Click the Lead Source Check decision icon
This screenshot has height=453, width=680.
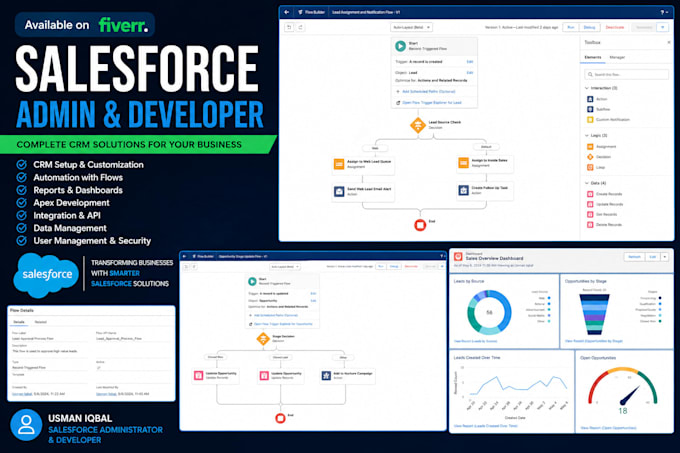coord(418,125)
